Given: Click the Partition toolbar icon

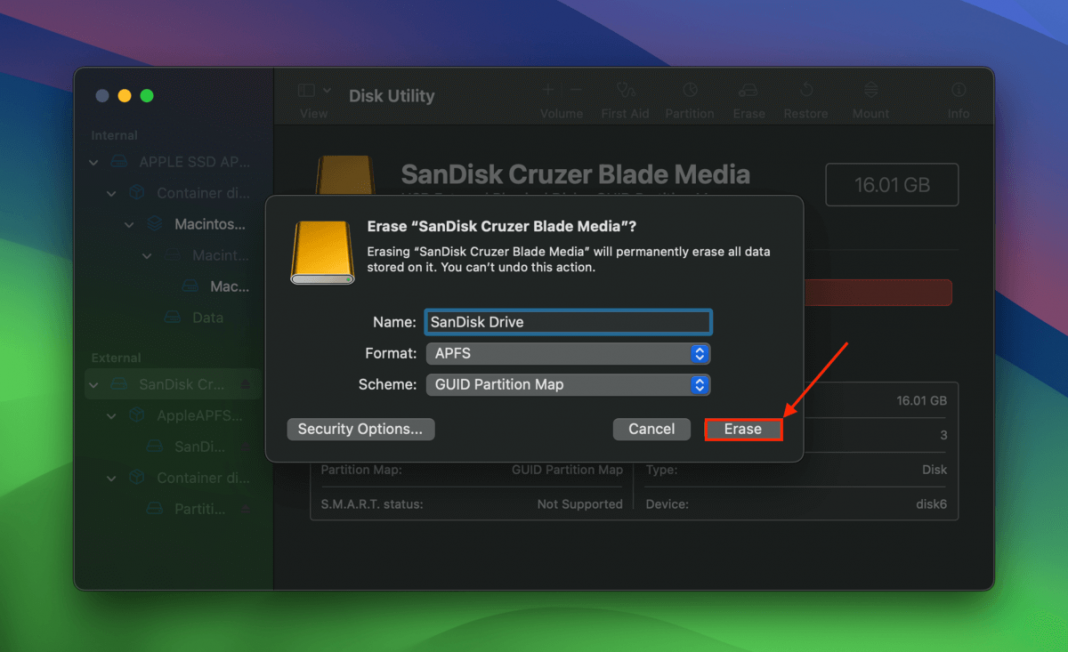Looking at the screenshot, I should point(689,91).
